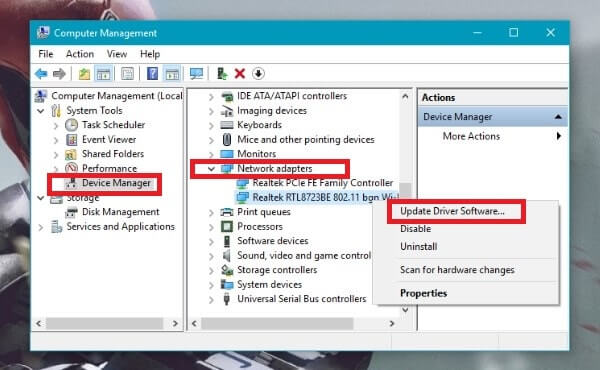Open the View menu

(117, 54)
